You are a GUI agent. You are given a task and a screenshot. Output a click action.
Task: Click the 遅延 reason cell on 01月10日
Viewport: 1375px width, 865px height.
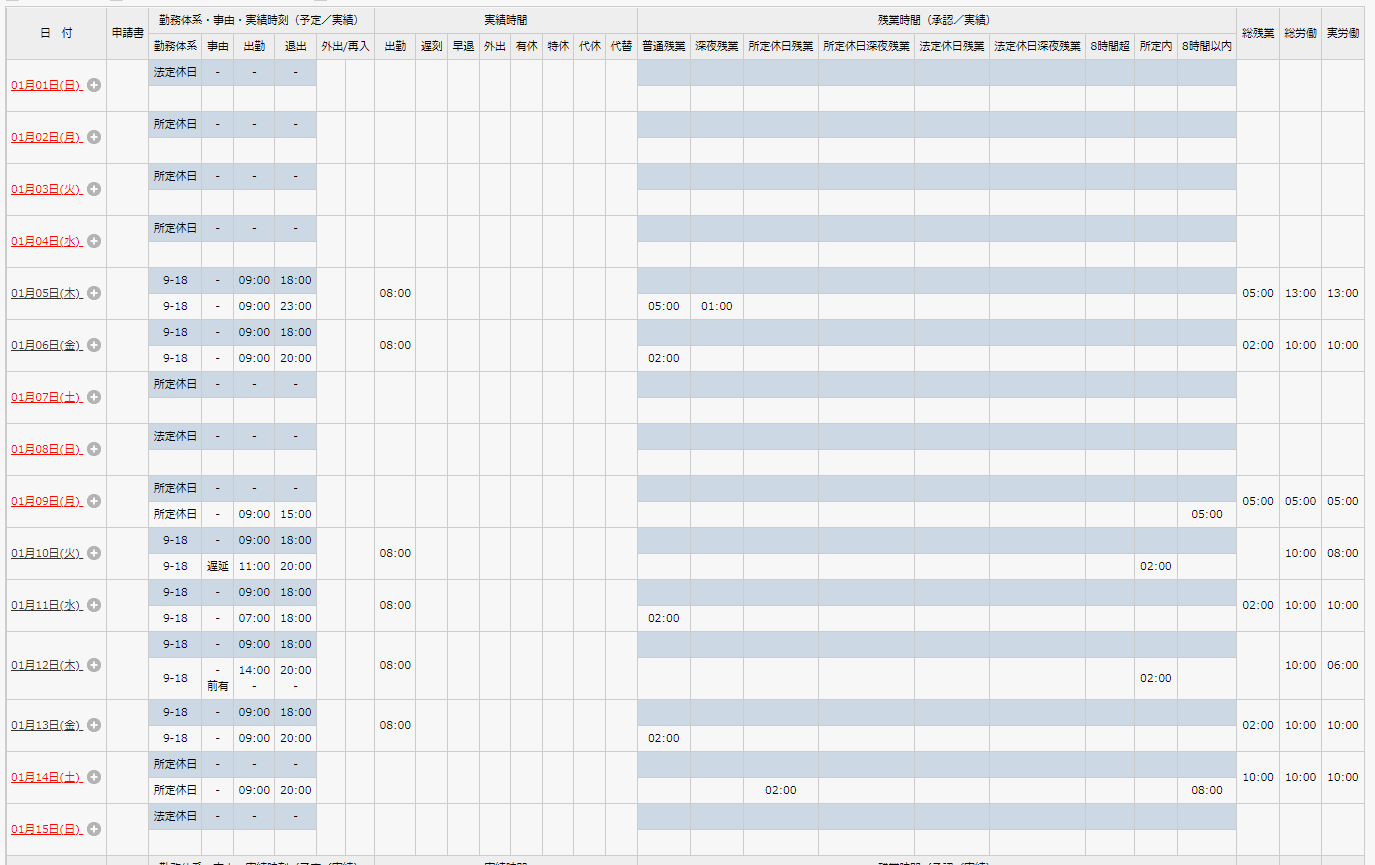pyautogui.click(x=217, y=566)
